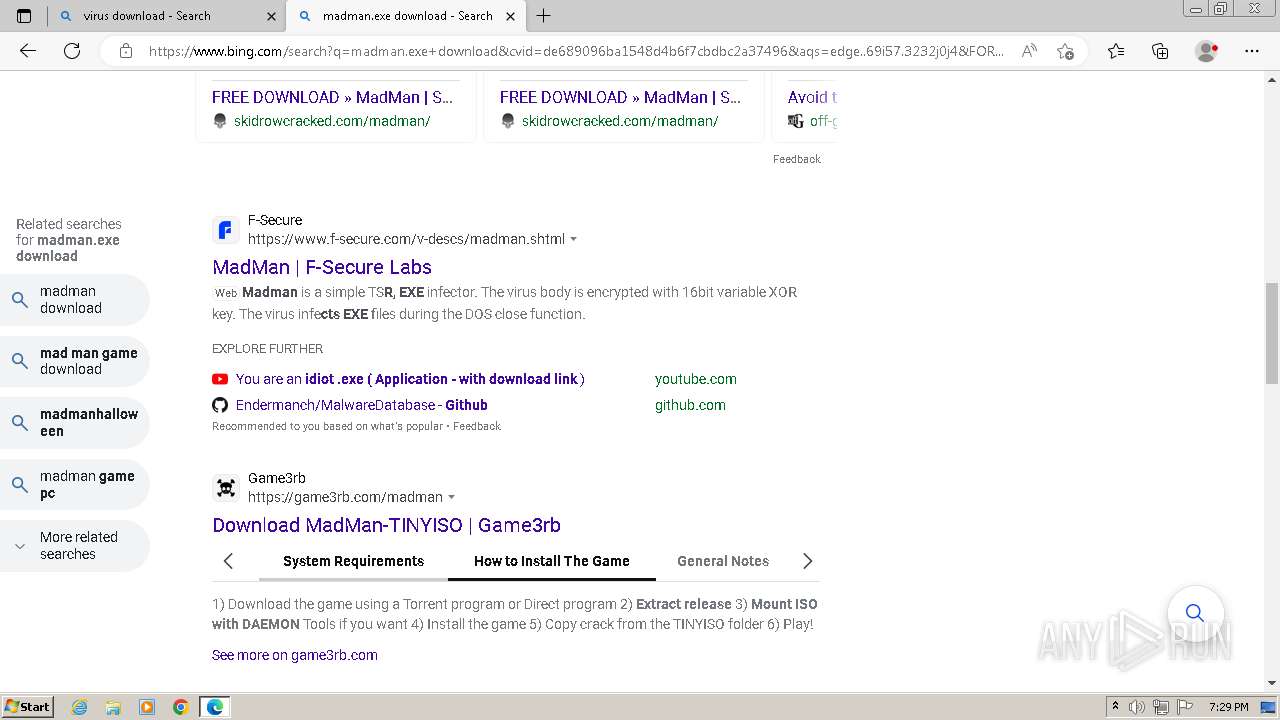Open second 'FREE DOWNLOAD » MadMan' card
The width and height of the screenshot is (1280, 720).
click(621, 97)
